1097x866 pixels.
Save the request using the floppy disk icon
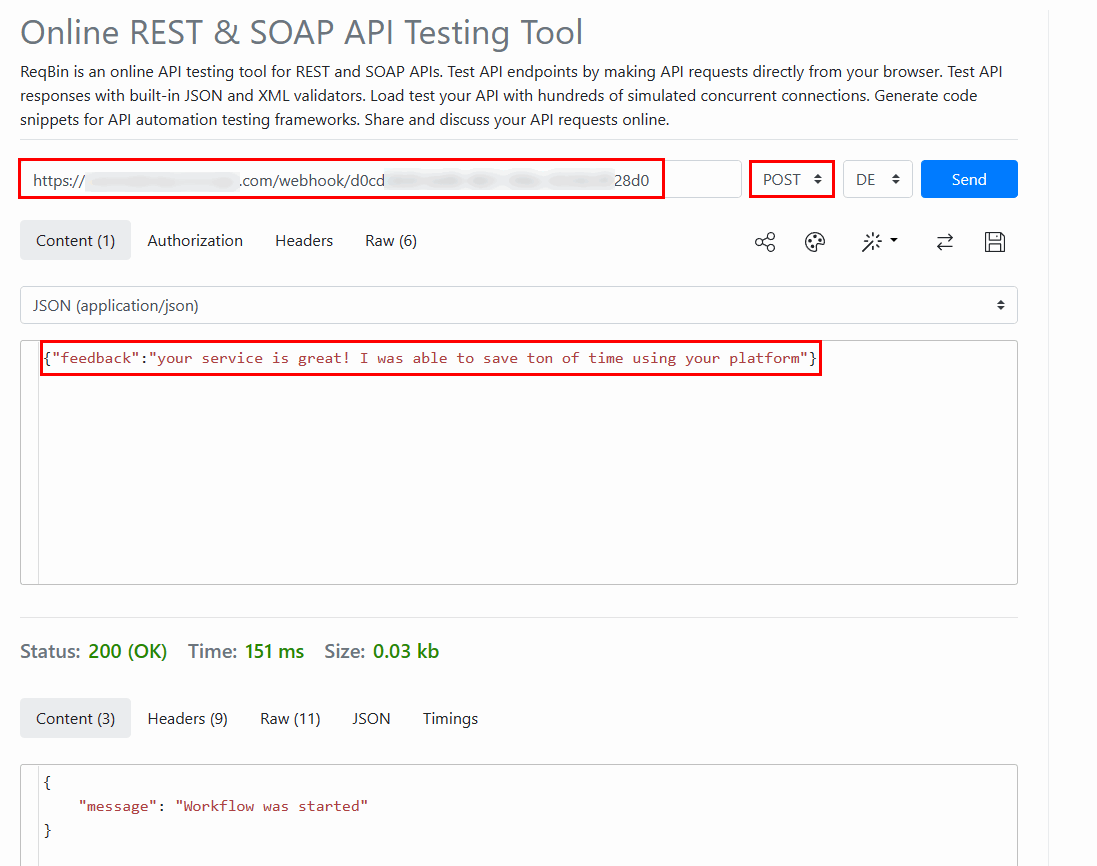(995, 241)
